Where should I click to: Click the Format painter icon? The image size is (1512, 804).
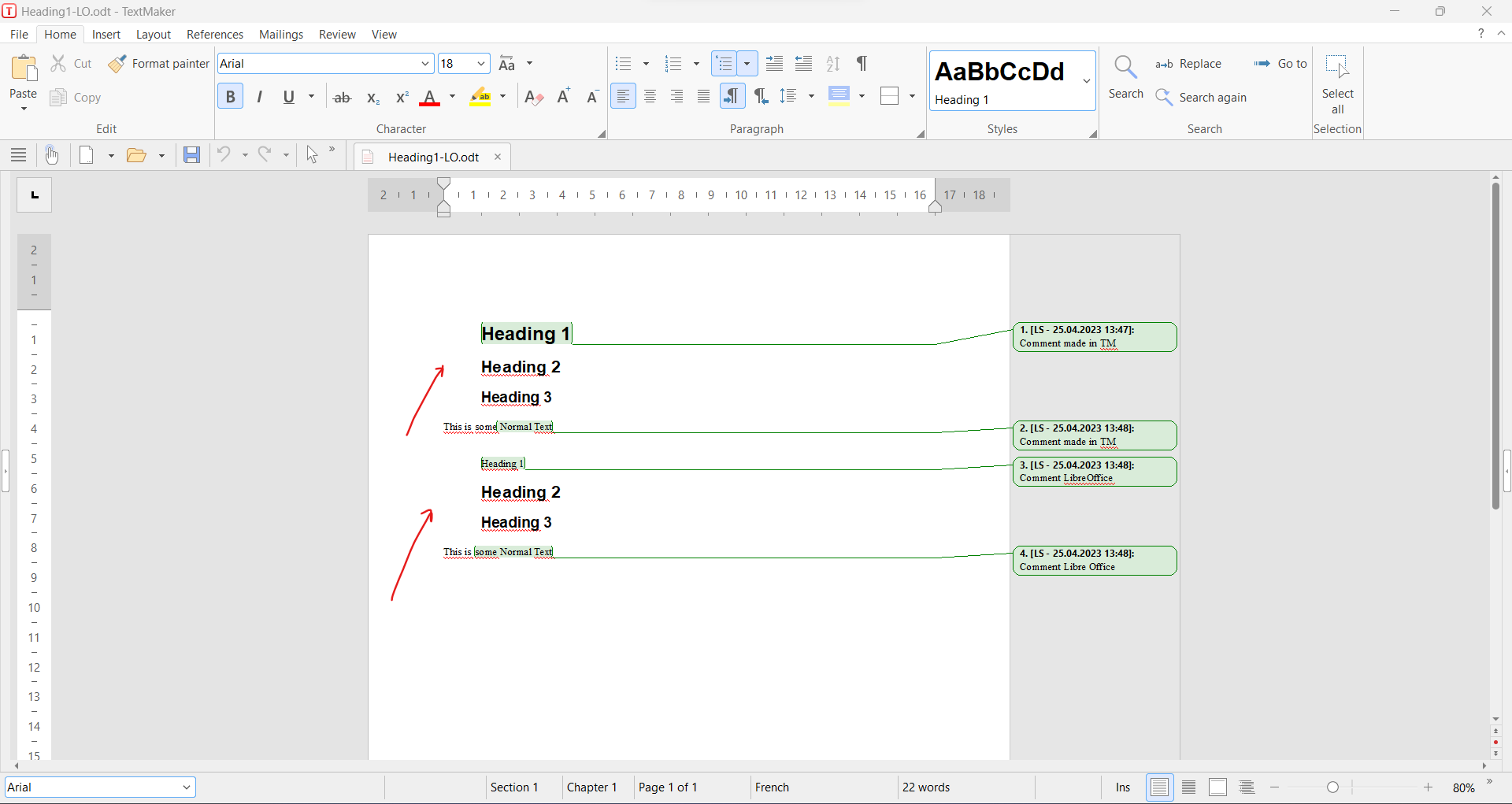click(118, 64)
